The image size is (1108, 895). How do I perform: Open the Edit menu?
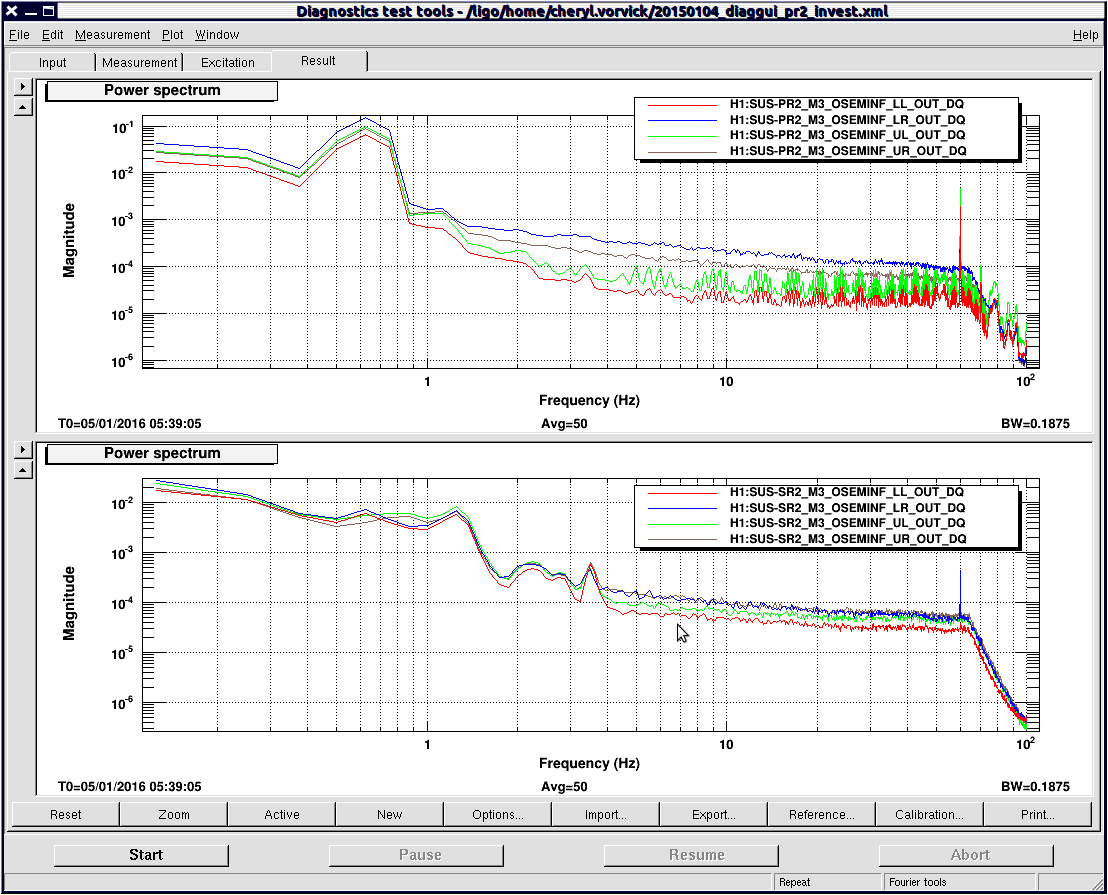tap(52, 35)
